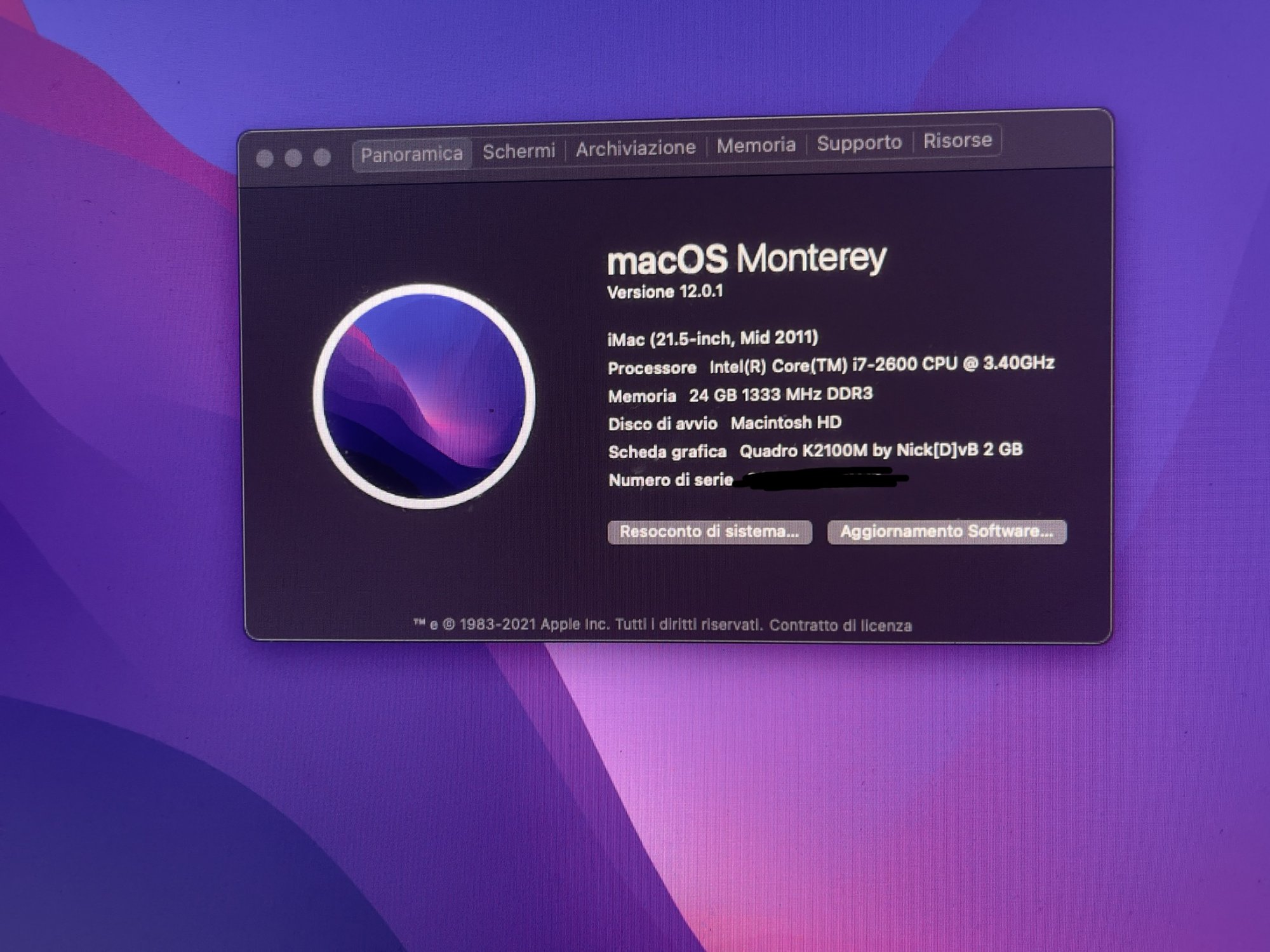Click the Memoria 24 GB DDR3 line
This screenshot has height=952, width=1270.
[x=740, y=395]
